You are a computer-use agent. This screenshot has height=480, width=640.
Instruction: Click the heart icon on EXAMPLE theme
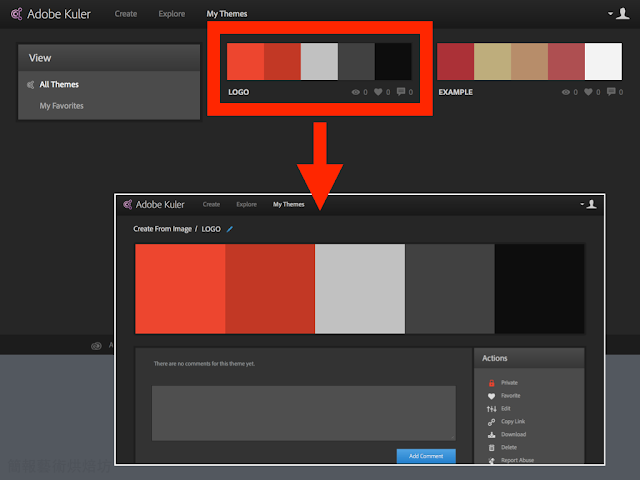[588, 92]
